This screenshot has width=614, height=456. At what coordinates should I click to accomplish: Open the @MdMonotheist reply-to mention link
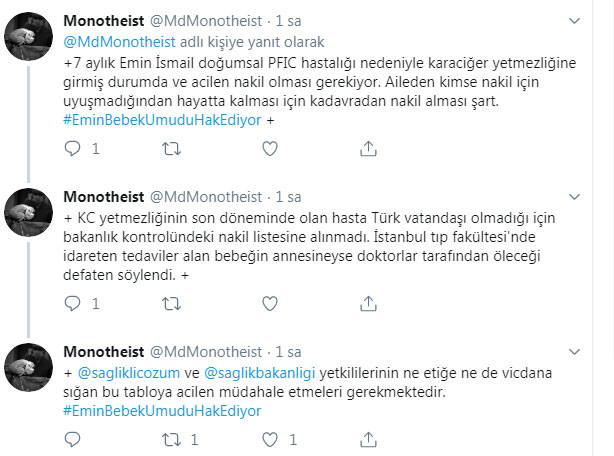coord(119,42)
